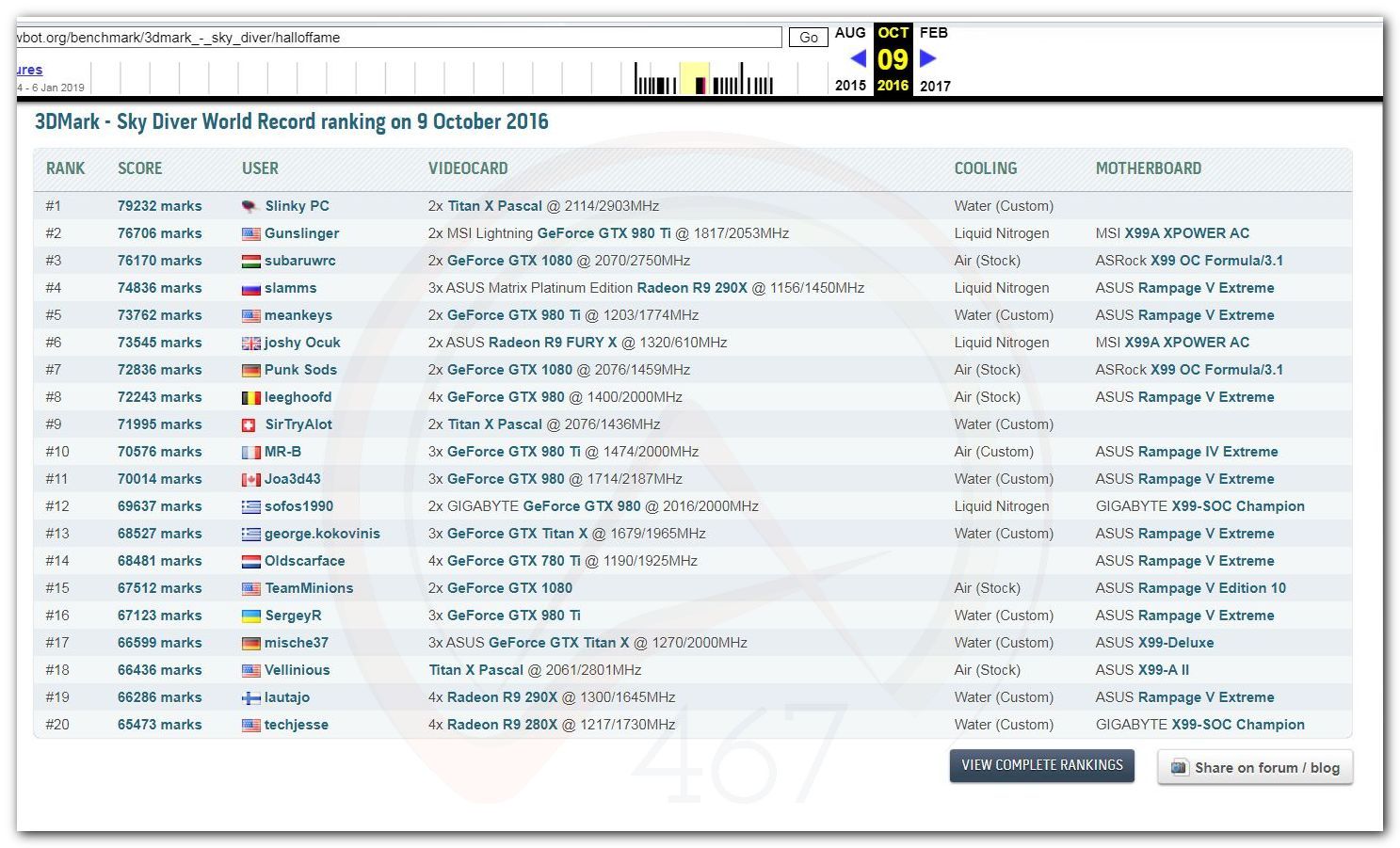This screenshot has width=1400, height=848.
Task: Open Rampage IV Extreme motherboard link
Action: 1208,452
